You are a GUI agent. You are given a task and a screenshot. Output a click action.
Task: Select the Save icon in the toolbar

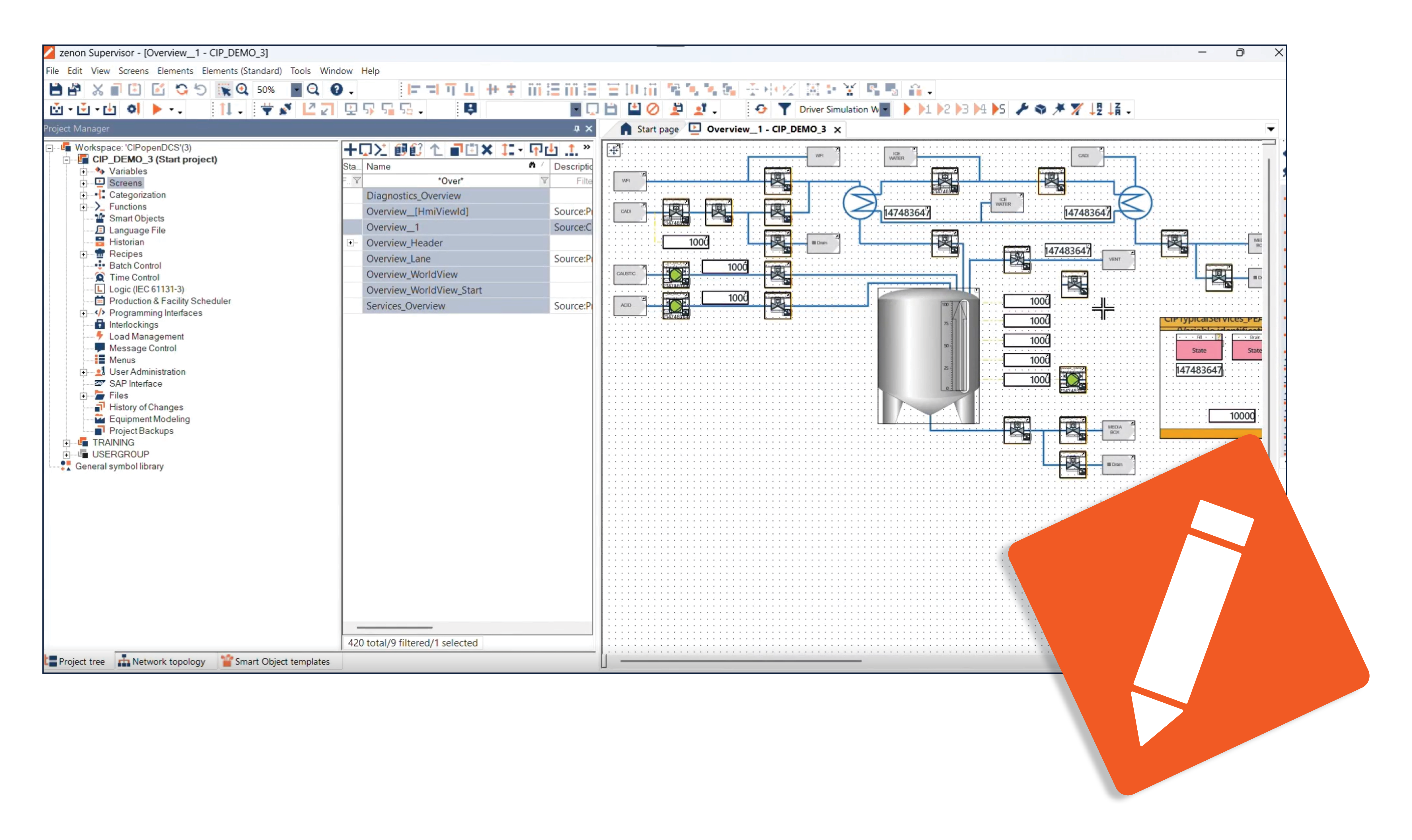[x=56, y=89]
